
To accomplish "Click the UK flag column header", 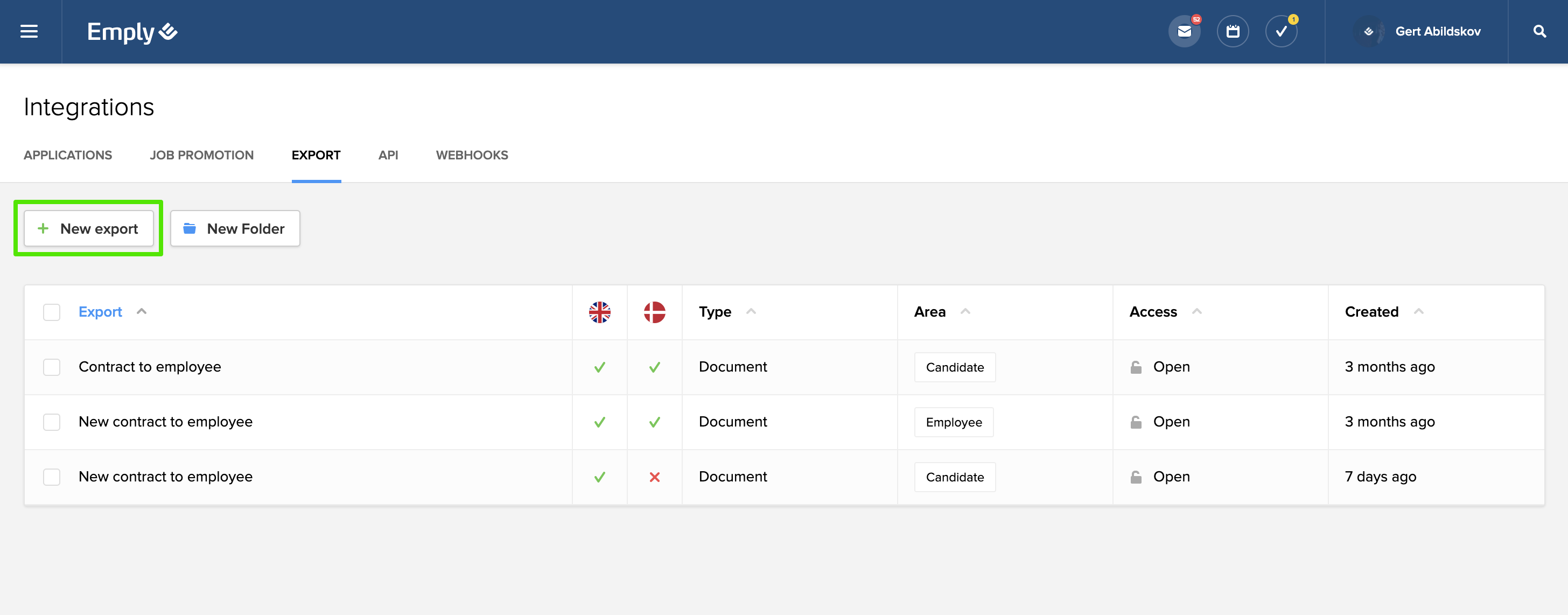I will point(599,312).
